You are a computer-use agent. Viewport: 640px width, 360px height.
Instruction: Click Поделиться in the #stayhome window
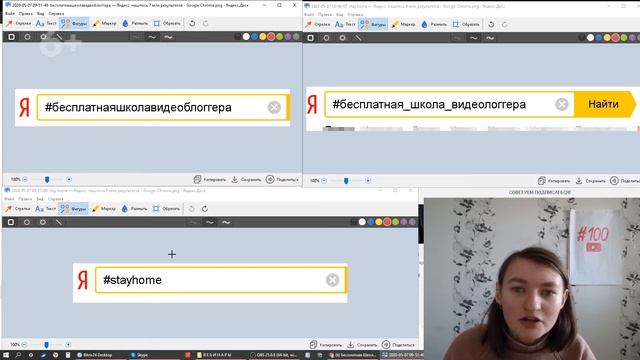click(398, 345)
